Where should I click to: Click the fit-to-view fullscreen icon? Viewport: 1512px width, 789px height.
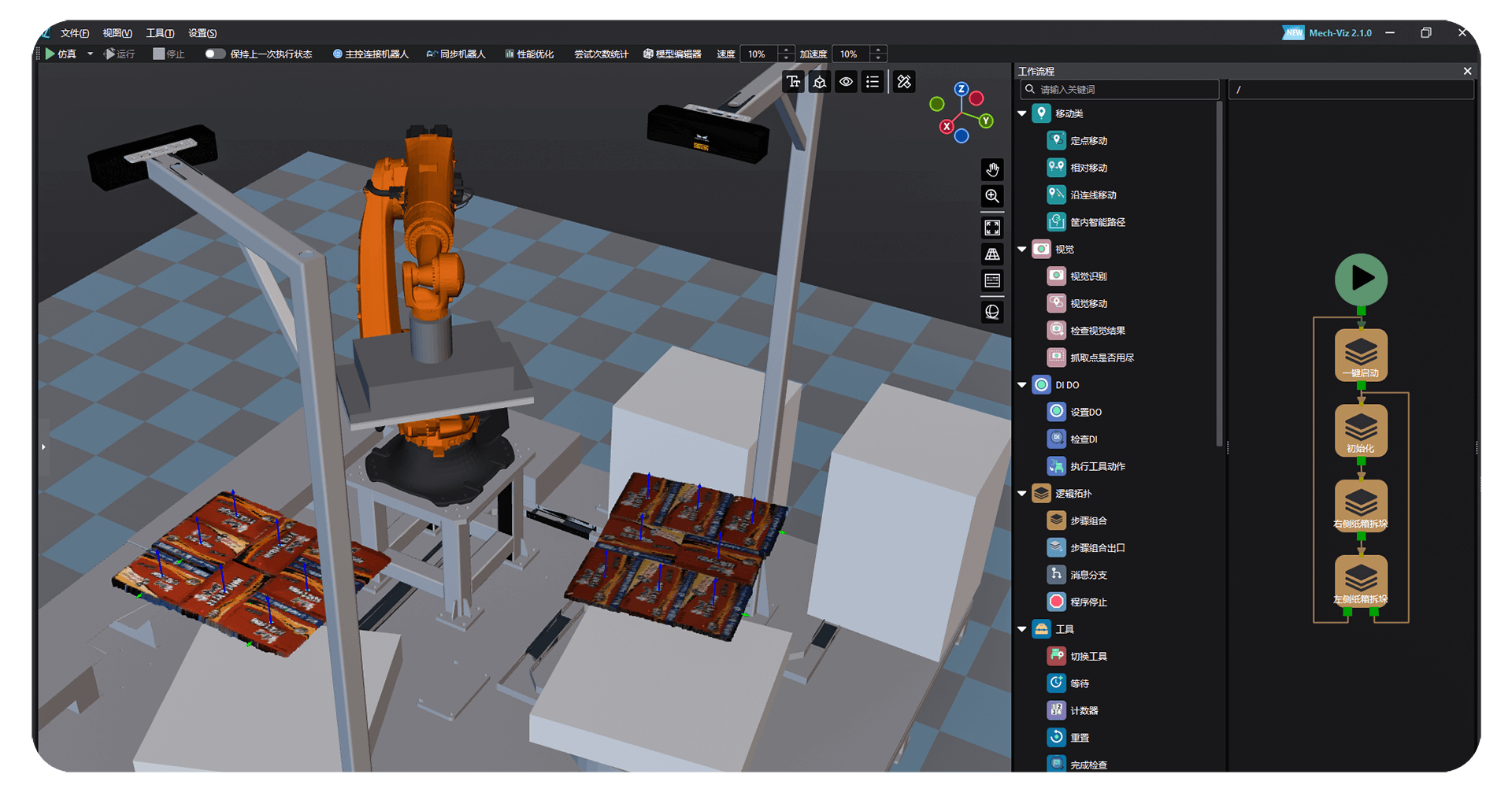(992, 228)
